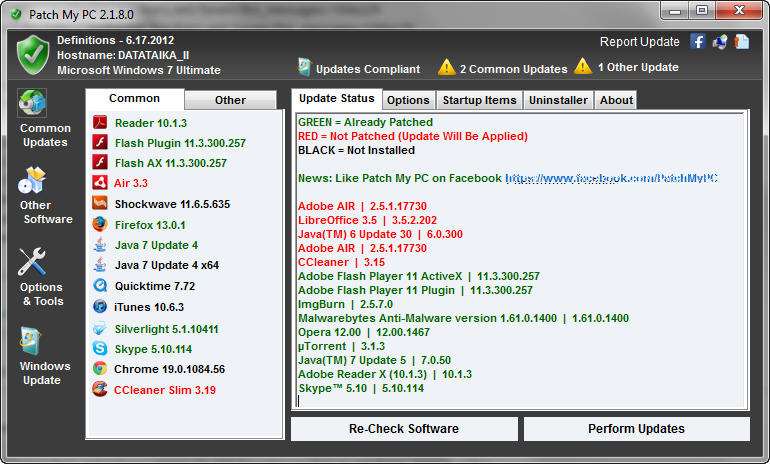This screenshot has width=770, height=464.
Task: Click the 1 Other Update warning icon
Action: (583, 66)
